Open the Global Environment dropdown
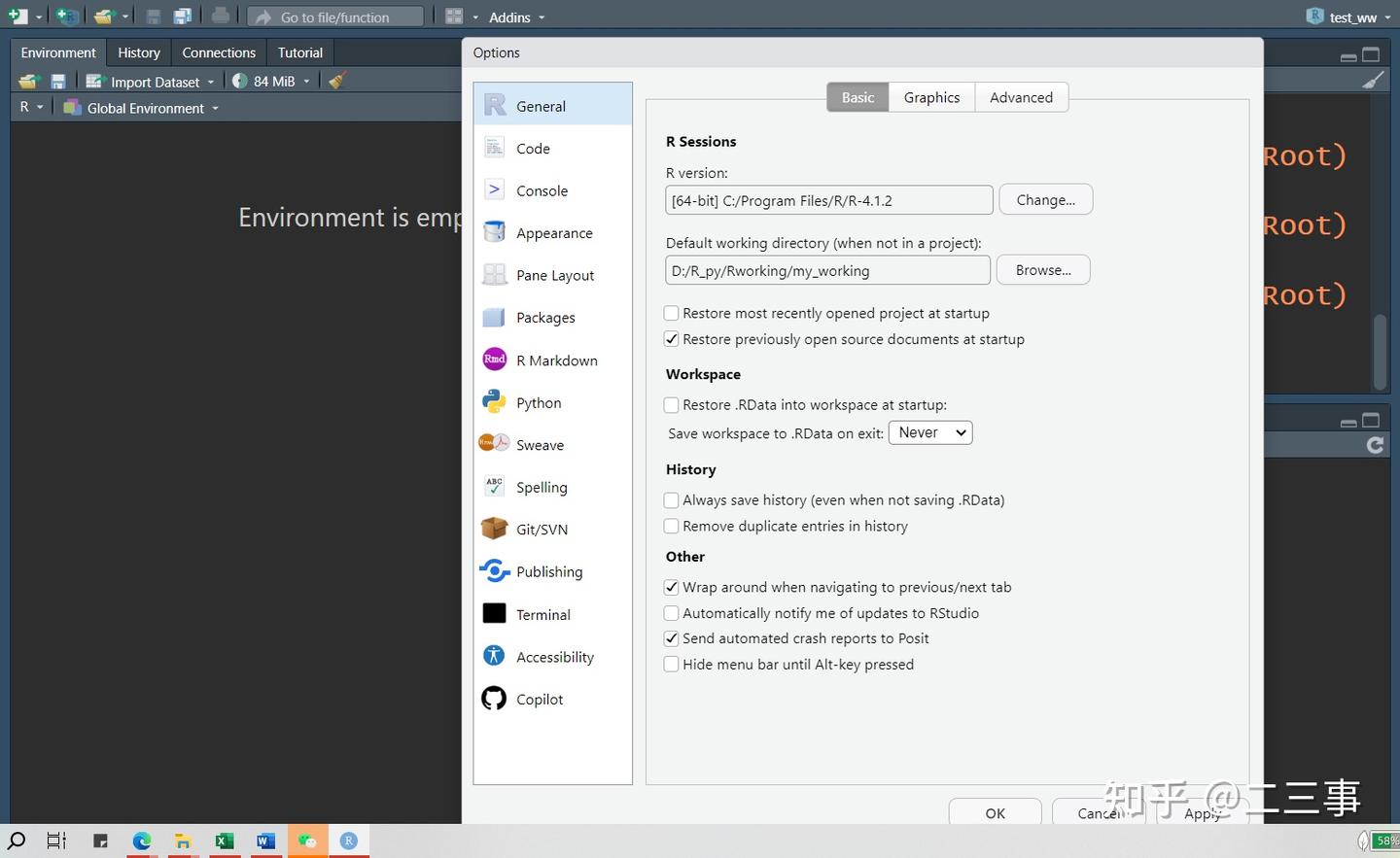1400x858 pixels. tap(141, 108)
